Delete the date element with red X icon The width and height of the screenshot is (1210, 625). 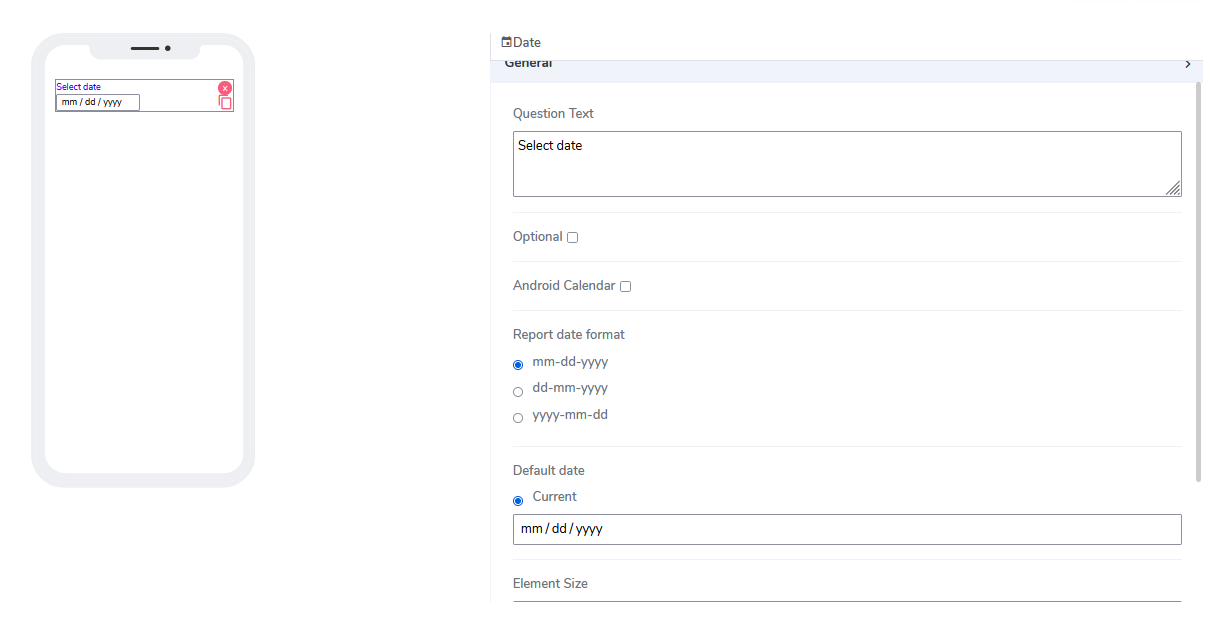[225, 88]
